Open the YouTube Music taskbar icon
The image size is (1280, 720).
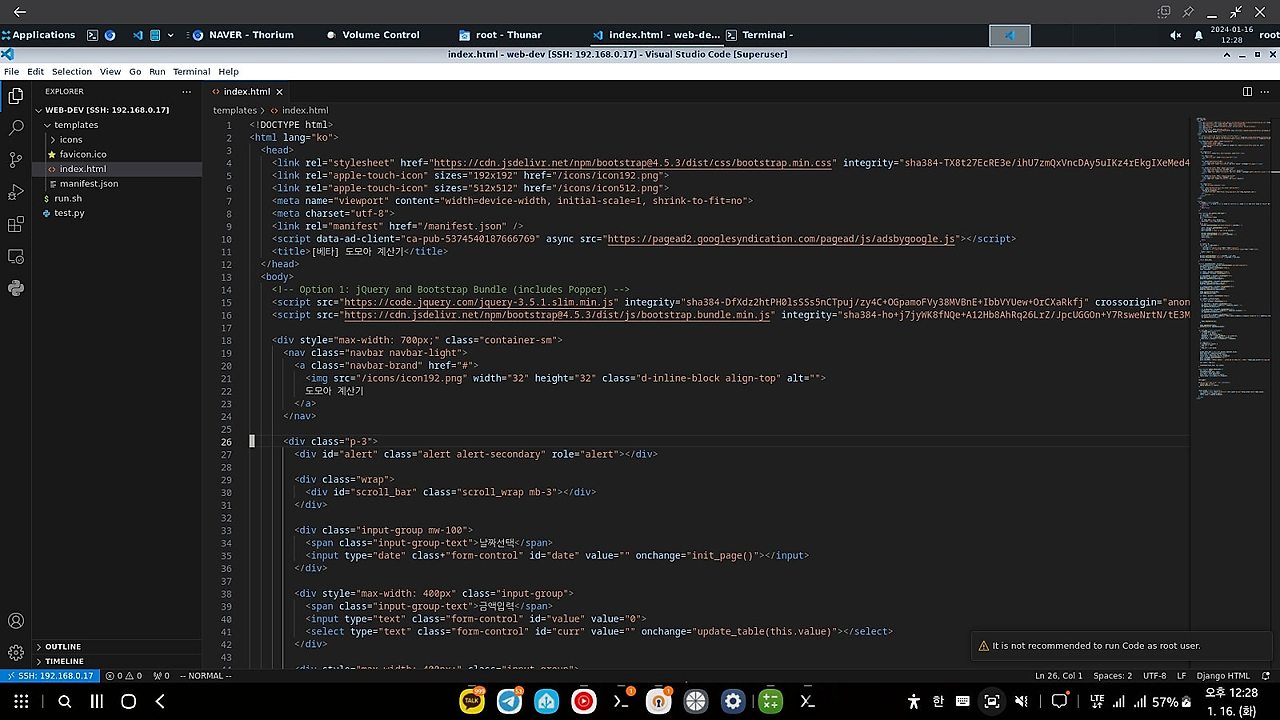point(584,701)
